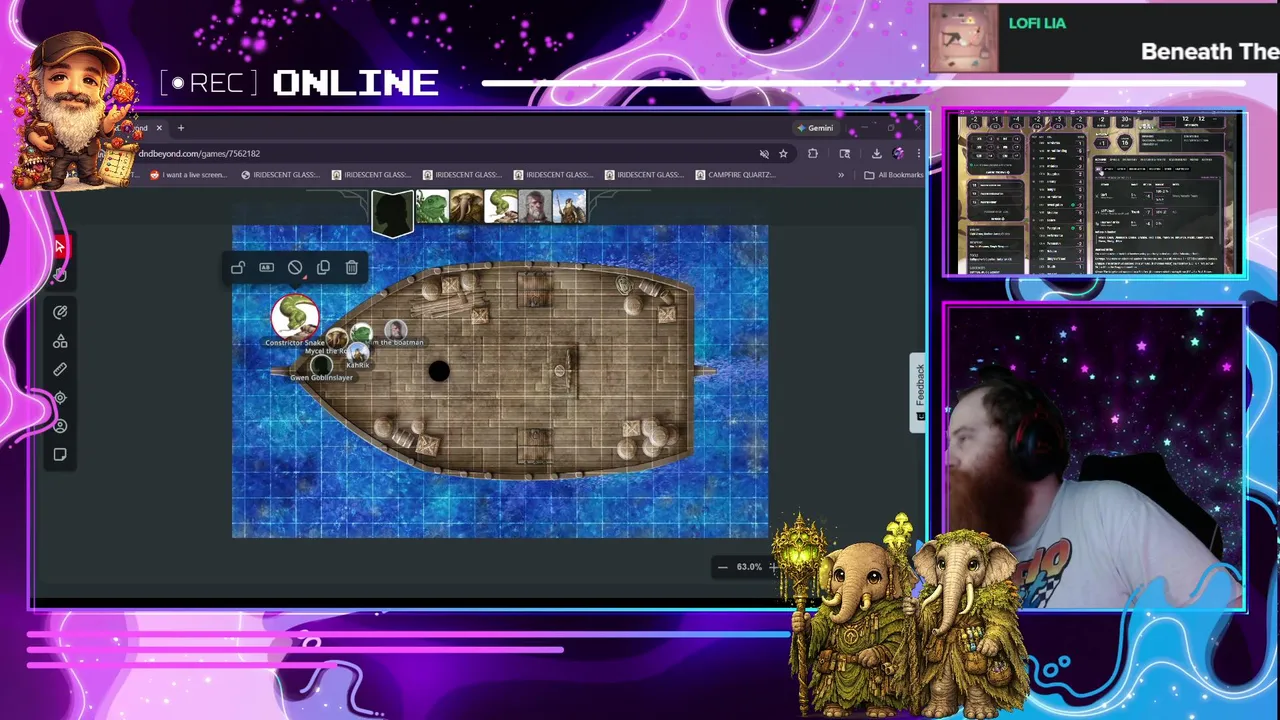Select the snake portrait in turn tracker
This screenshot has width=1280, height=720.
coord(500,206)
